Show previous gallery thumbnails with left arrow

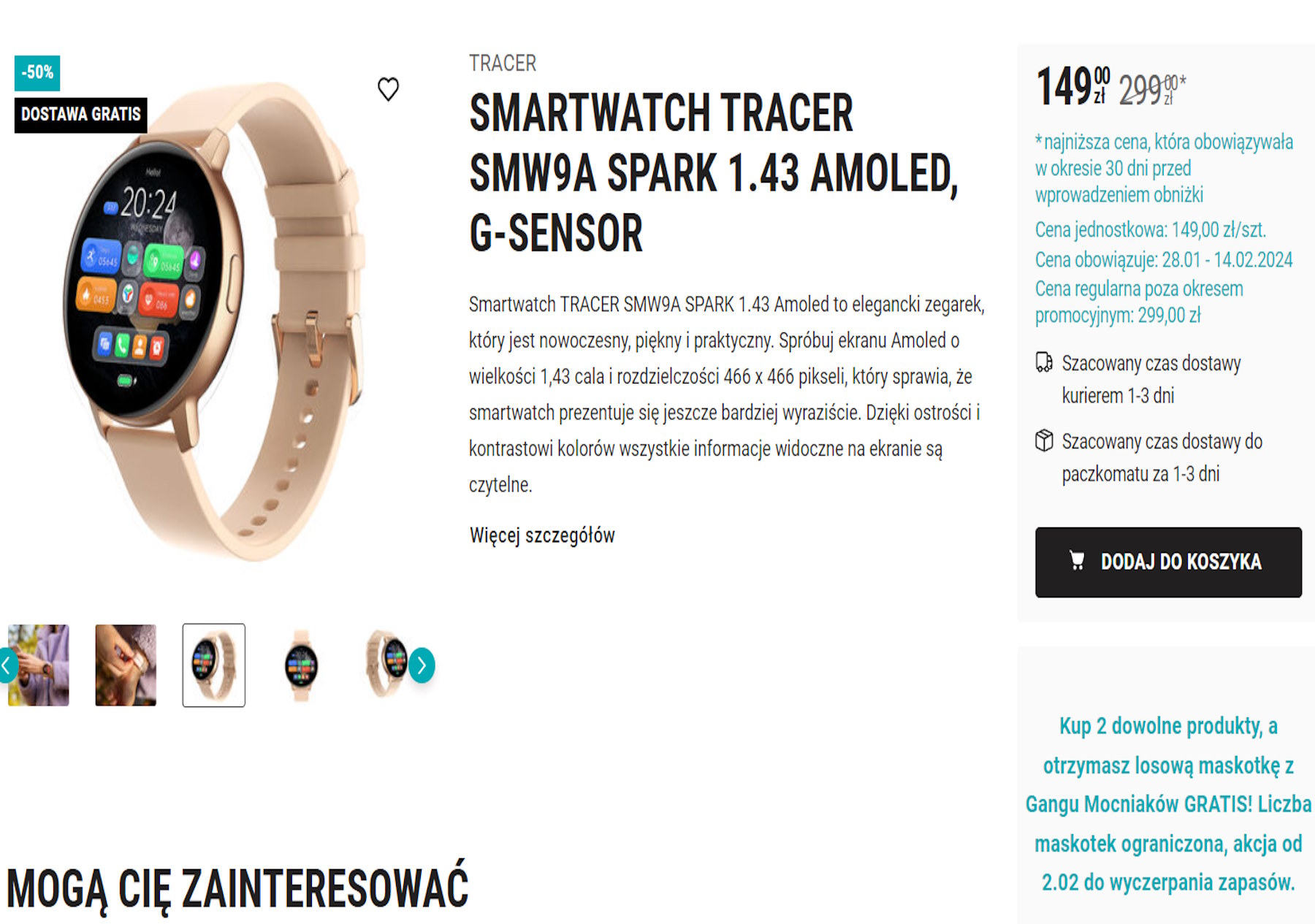7,665
